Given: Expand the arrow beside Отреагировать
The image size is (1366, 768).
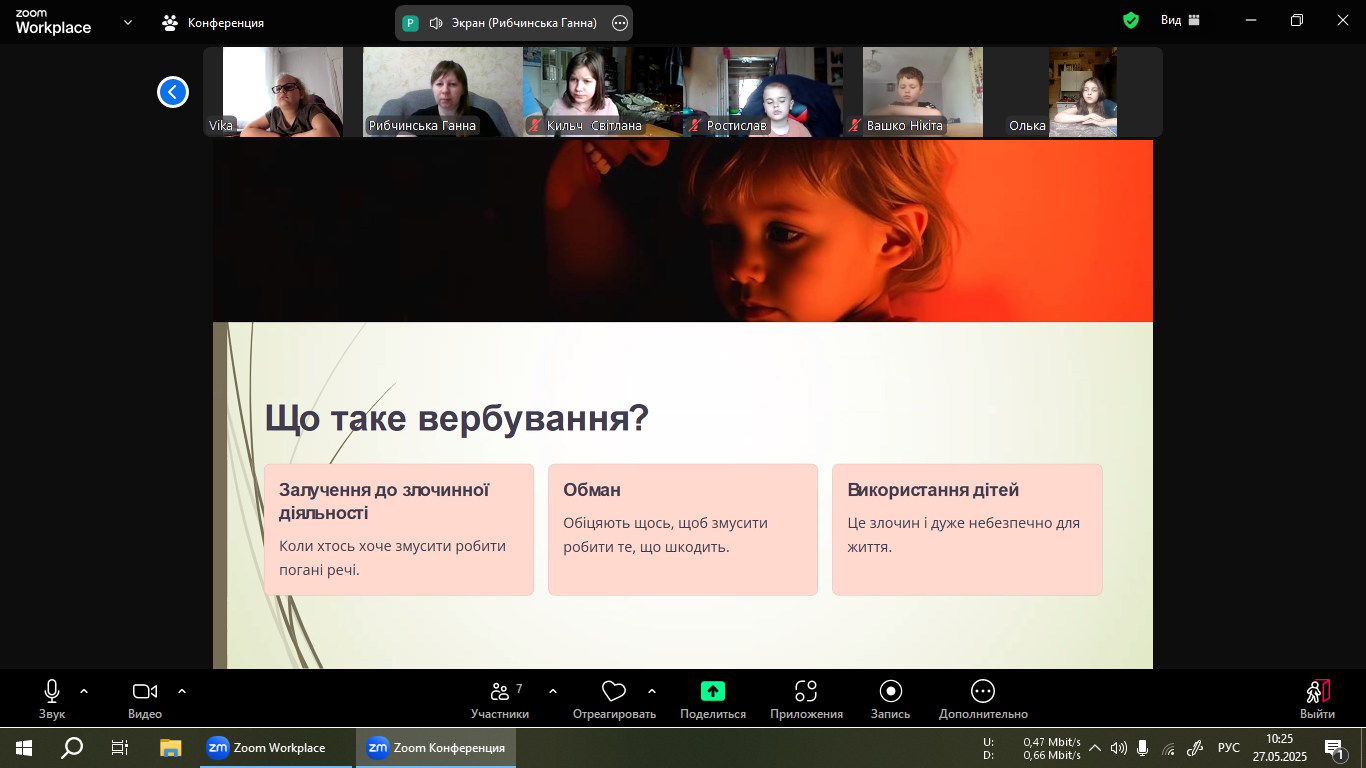Looking at the screenshot, I should (x=652, y=691).
